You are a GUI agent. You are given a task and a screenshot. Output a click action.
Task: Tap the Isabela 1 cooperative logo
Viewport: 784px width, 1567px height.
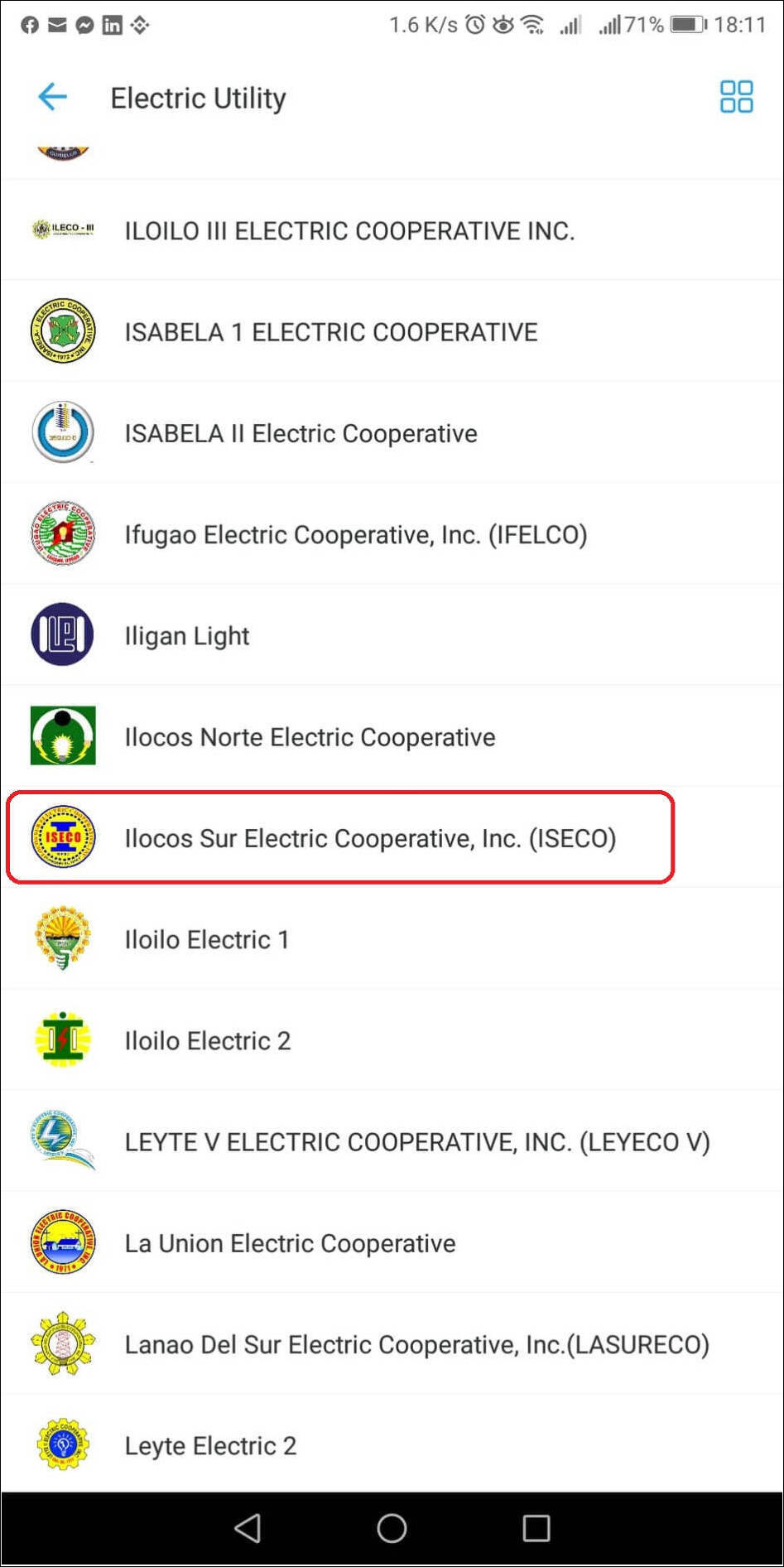pyautogui.click(x=63, y=331)
